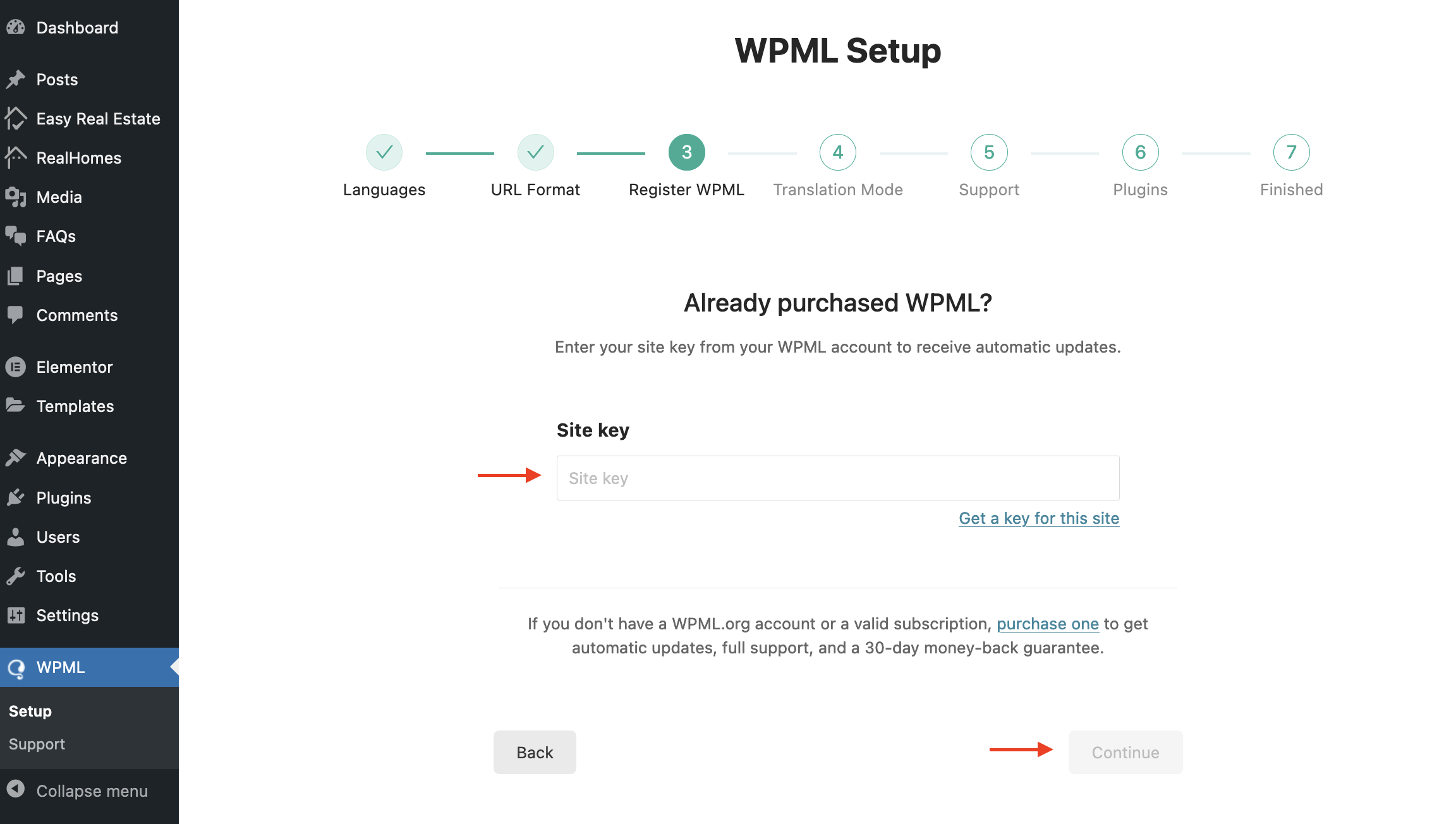Click the Get a key for this site link
This screenshot has width=1456, height=824.
pyautogui.click(x=1038, y=517)
